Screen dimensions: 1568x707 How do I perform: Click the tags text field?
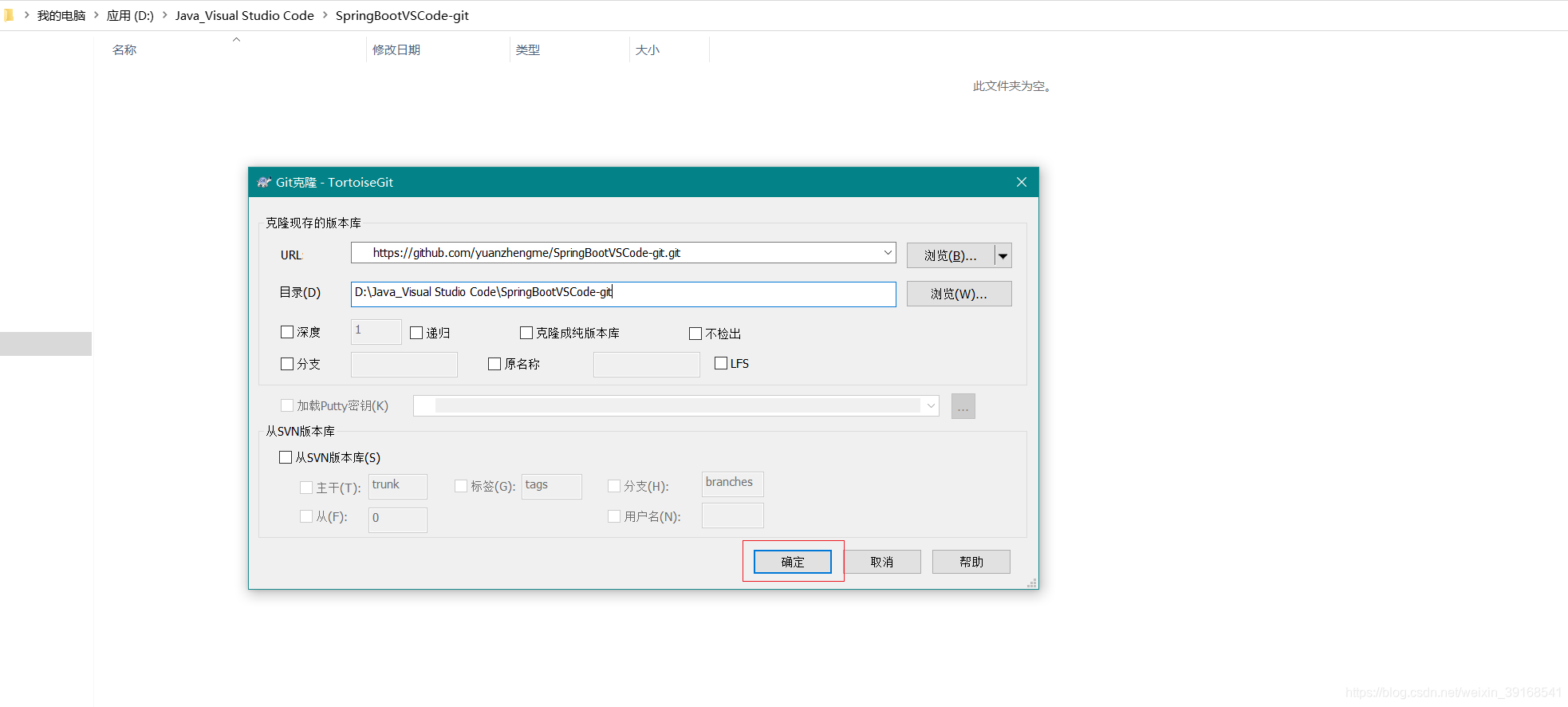[552, 486]
